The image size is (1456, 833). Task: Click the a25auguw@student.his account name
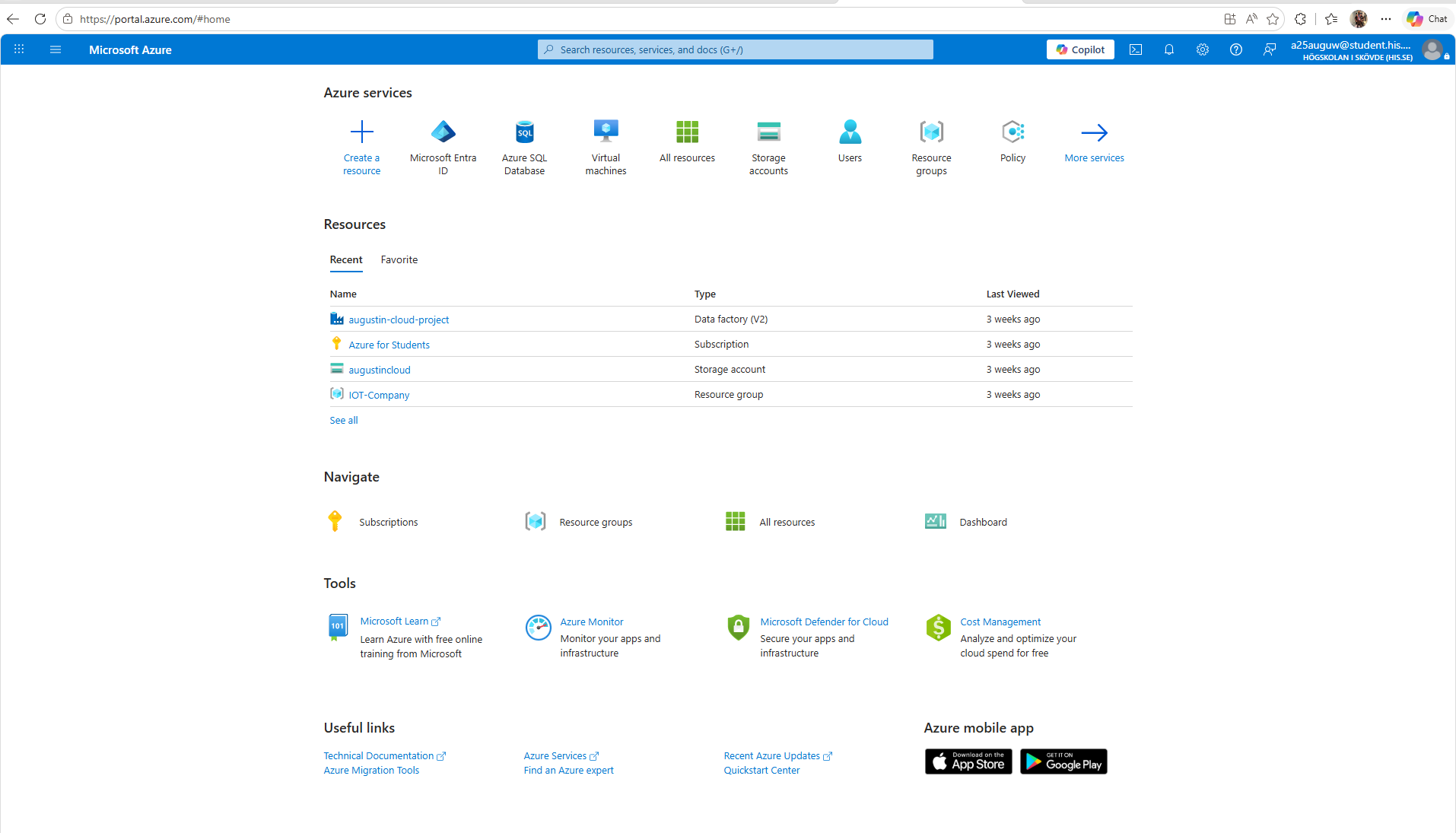tap(1350, 45)
